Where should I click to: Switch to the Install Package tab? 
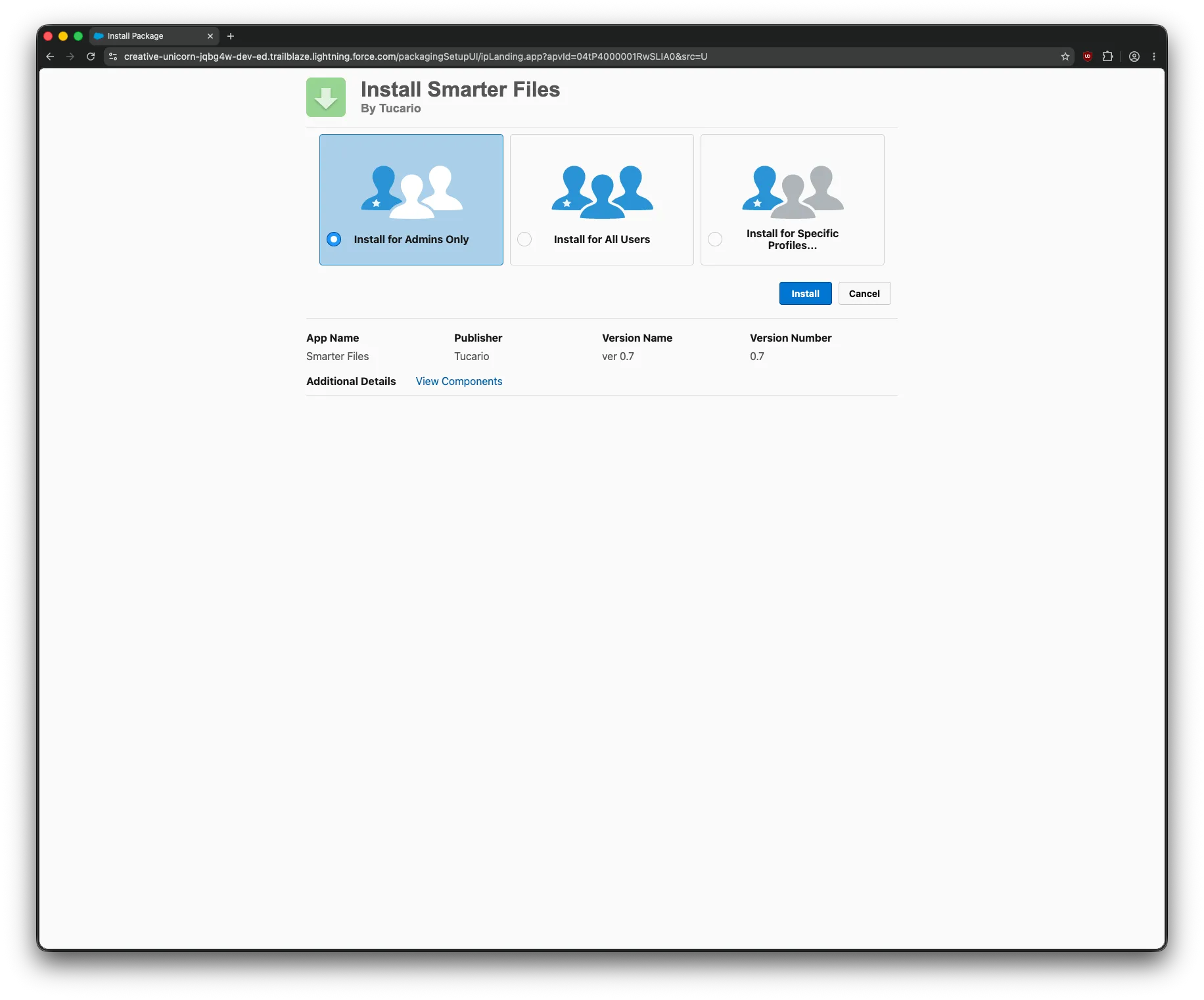pos(155,36)
